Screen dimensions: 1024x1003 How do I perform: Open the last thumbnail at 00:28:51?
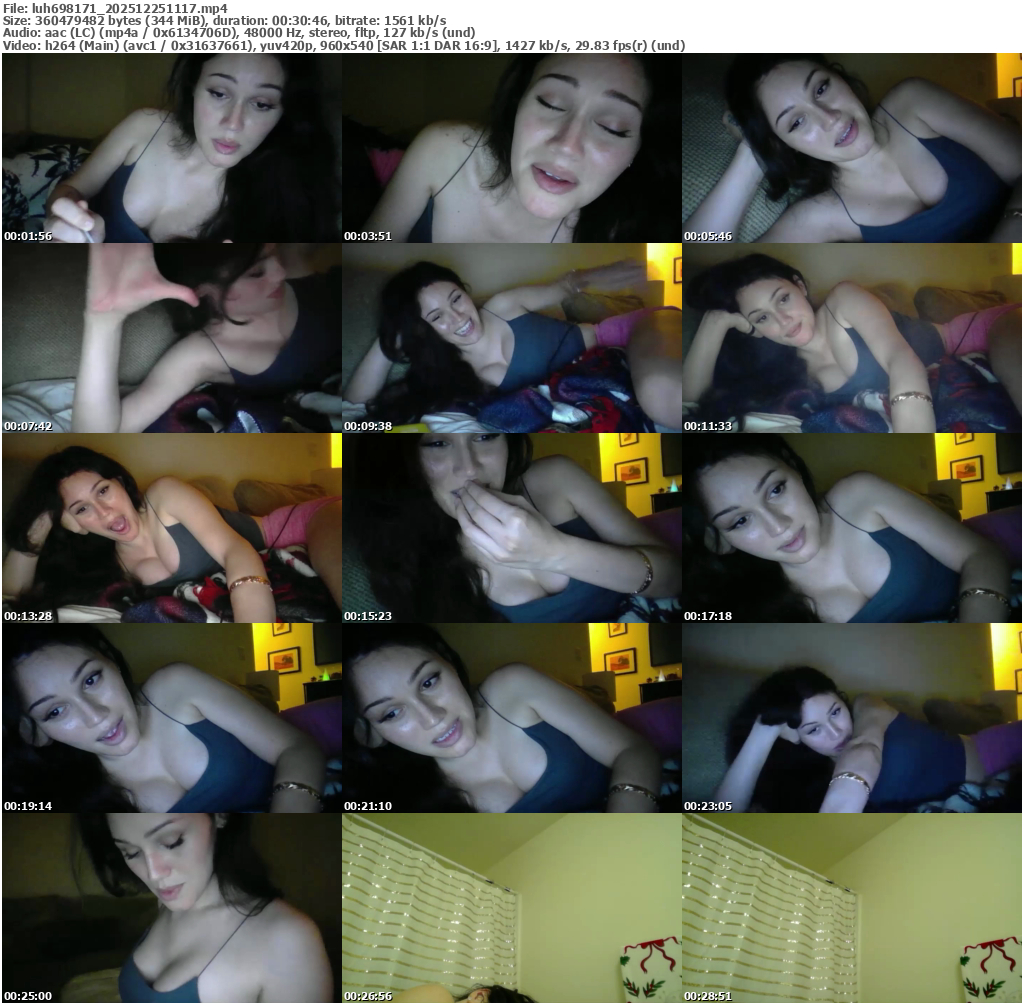pos(852,908)
